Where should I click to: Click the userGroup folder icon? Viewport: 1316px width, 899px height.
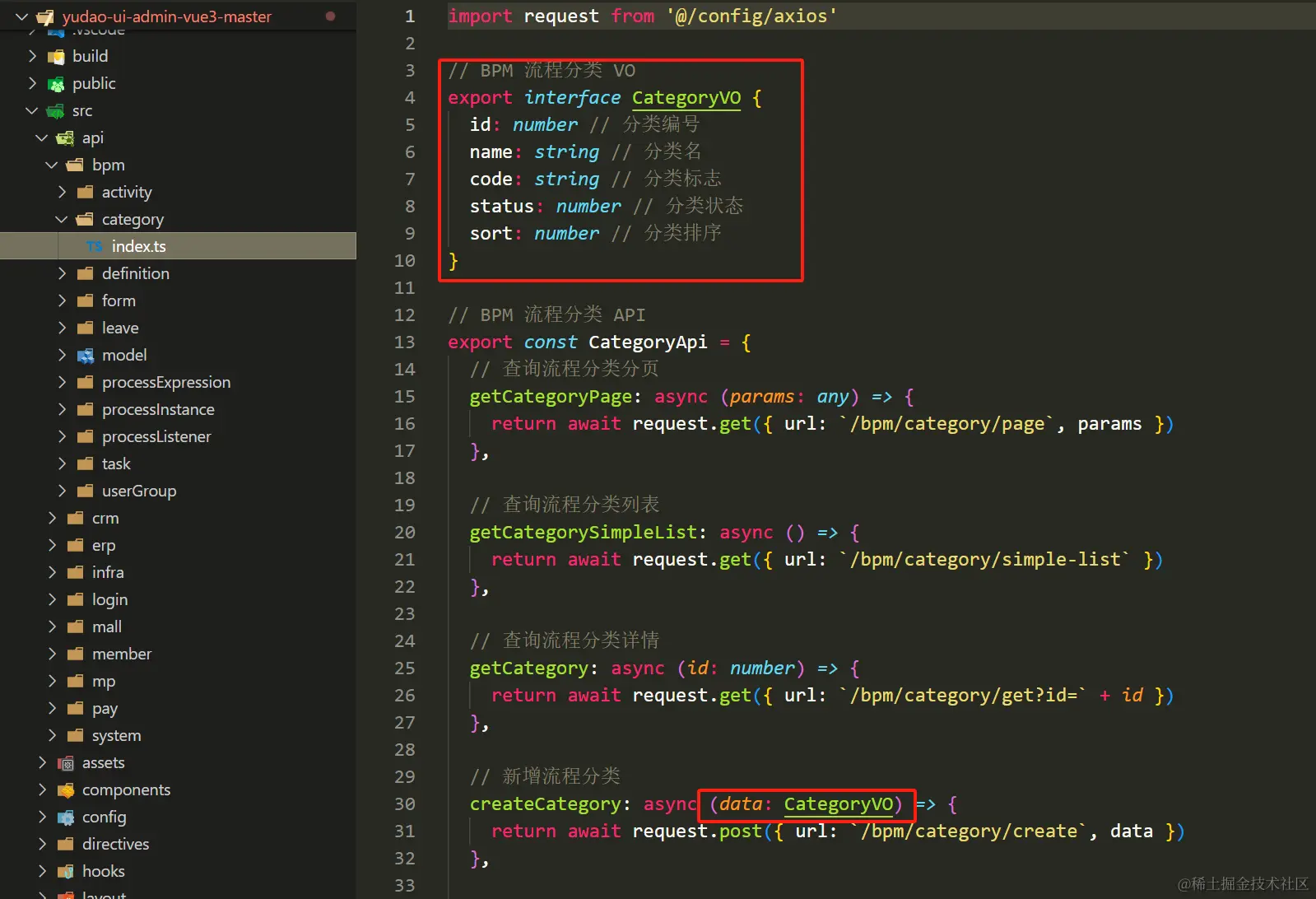point(86,491)
